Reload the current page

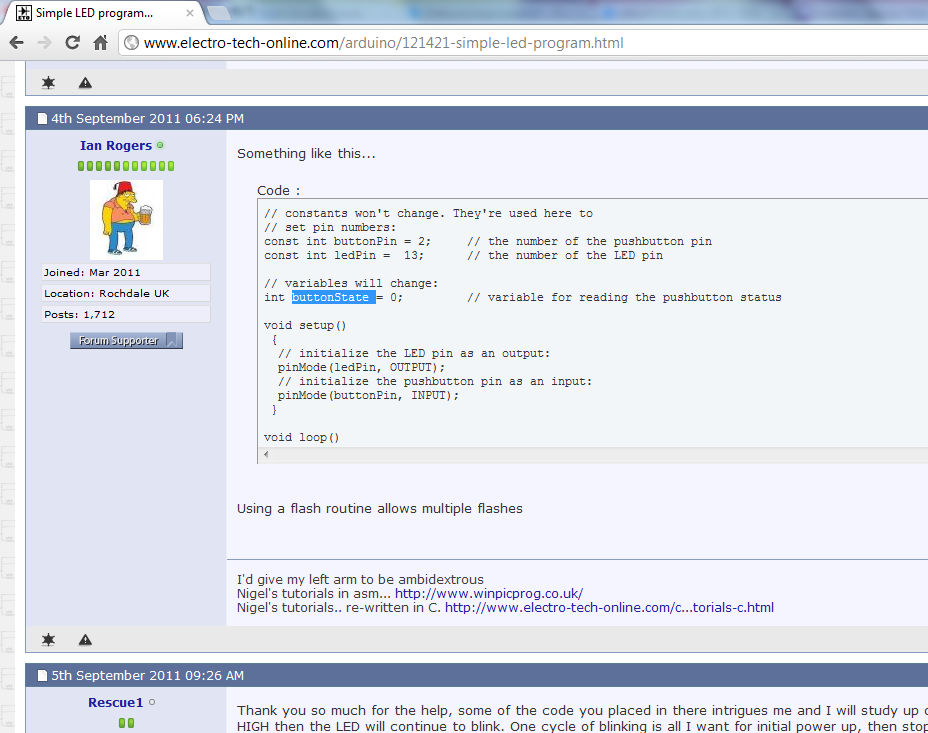(x=72, y=43)
